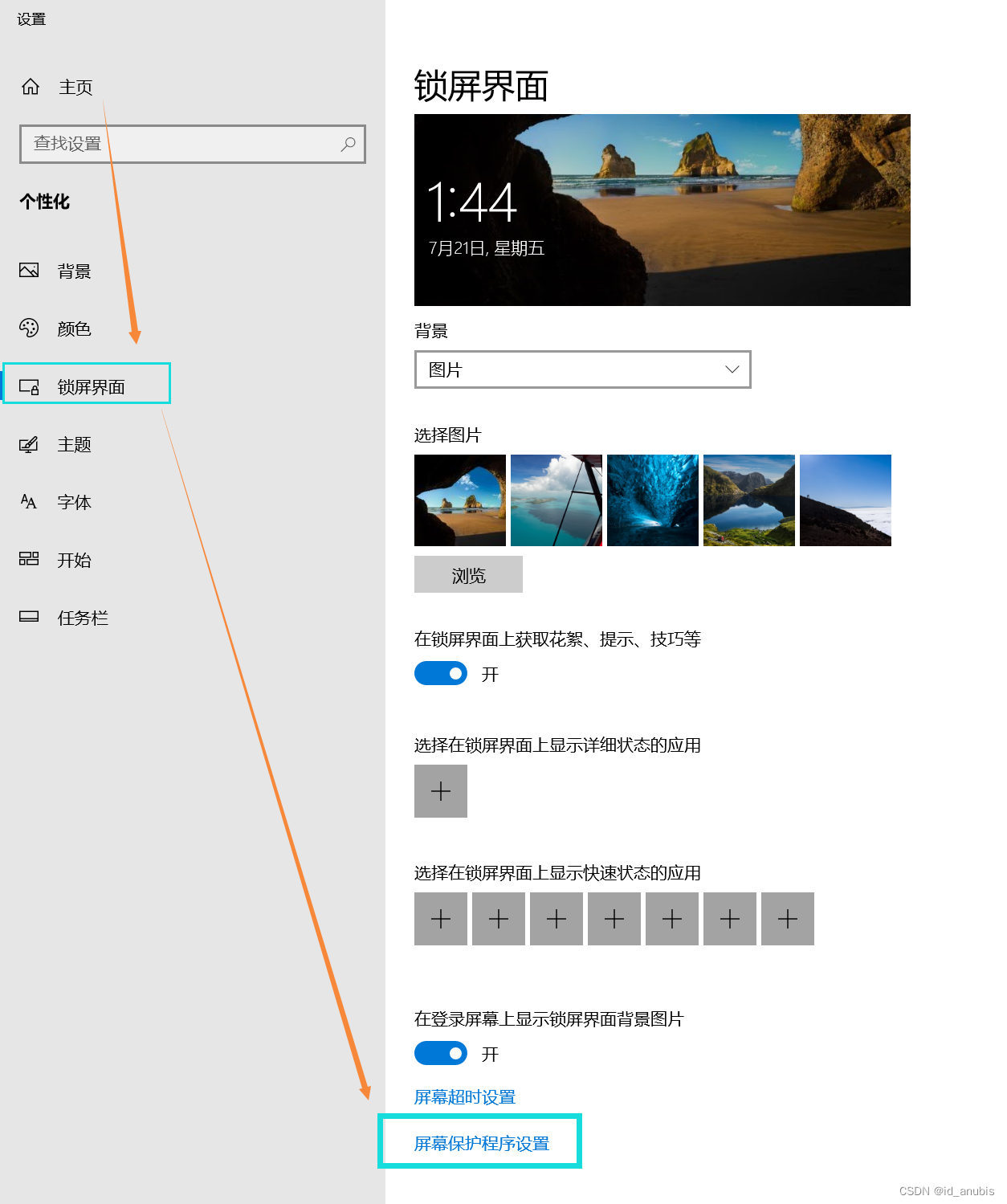
Task: Click the 浏览 browse button
Action: pyautogui.click(x=468, y=574)
